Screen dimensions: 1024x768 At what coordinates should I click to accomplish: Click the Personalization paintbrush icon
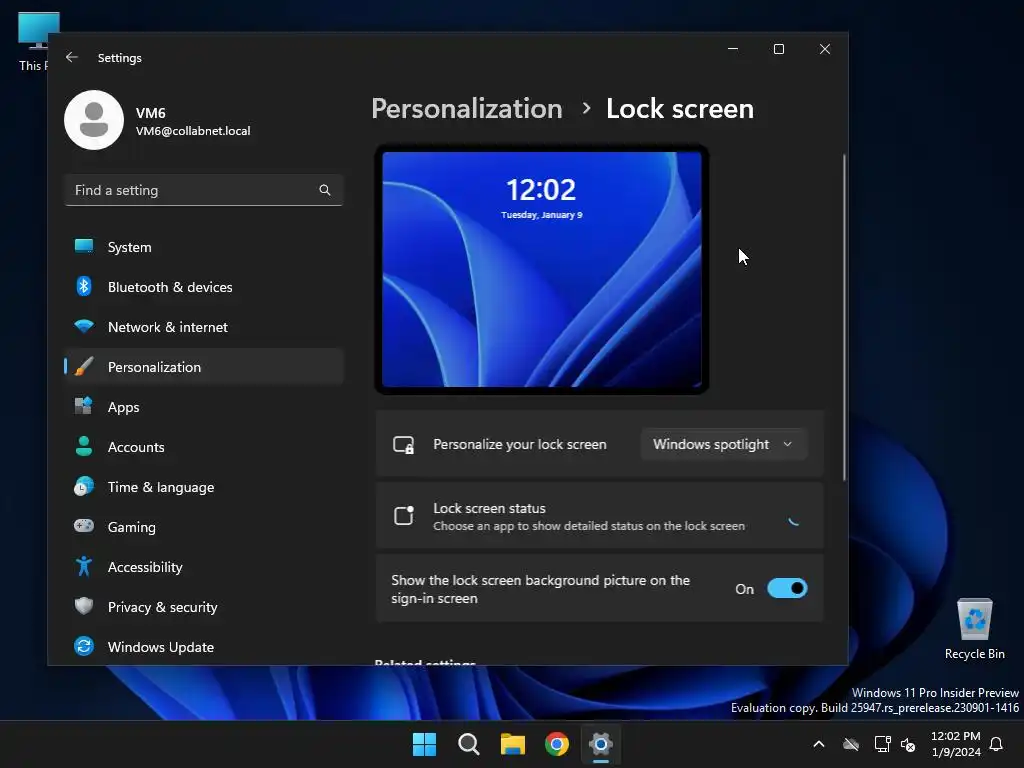click(84, 366)
